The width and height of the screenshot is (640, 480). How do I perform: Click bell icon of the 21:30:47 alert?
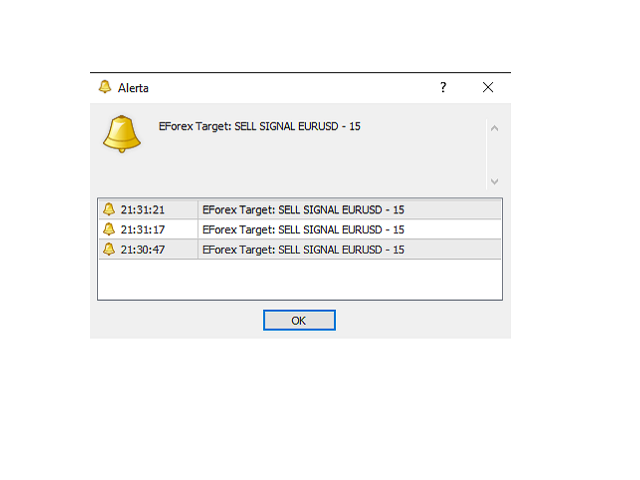point(109,249)
